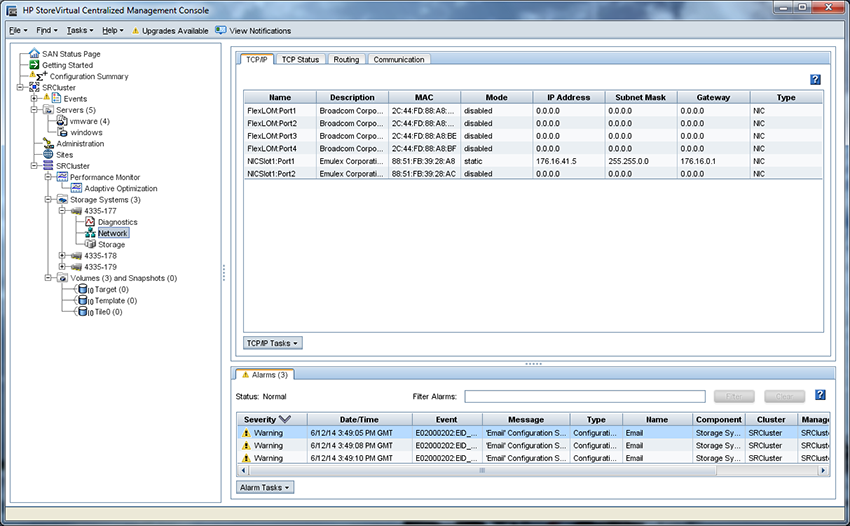Select the 4335-179 storage system icon
This screenshot has height=526, width=850.
pos(76,267)
